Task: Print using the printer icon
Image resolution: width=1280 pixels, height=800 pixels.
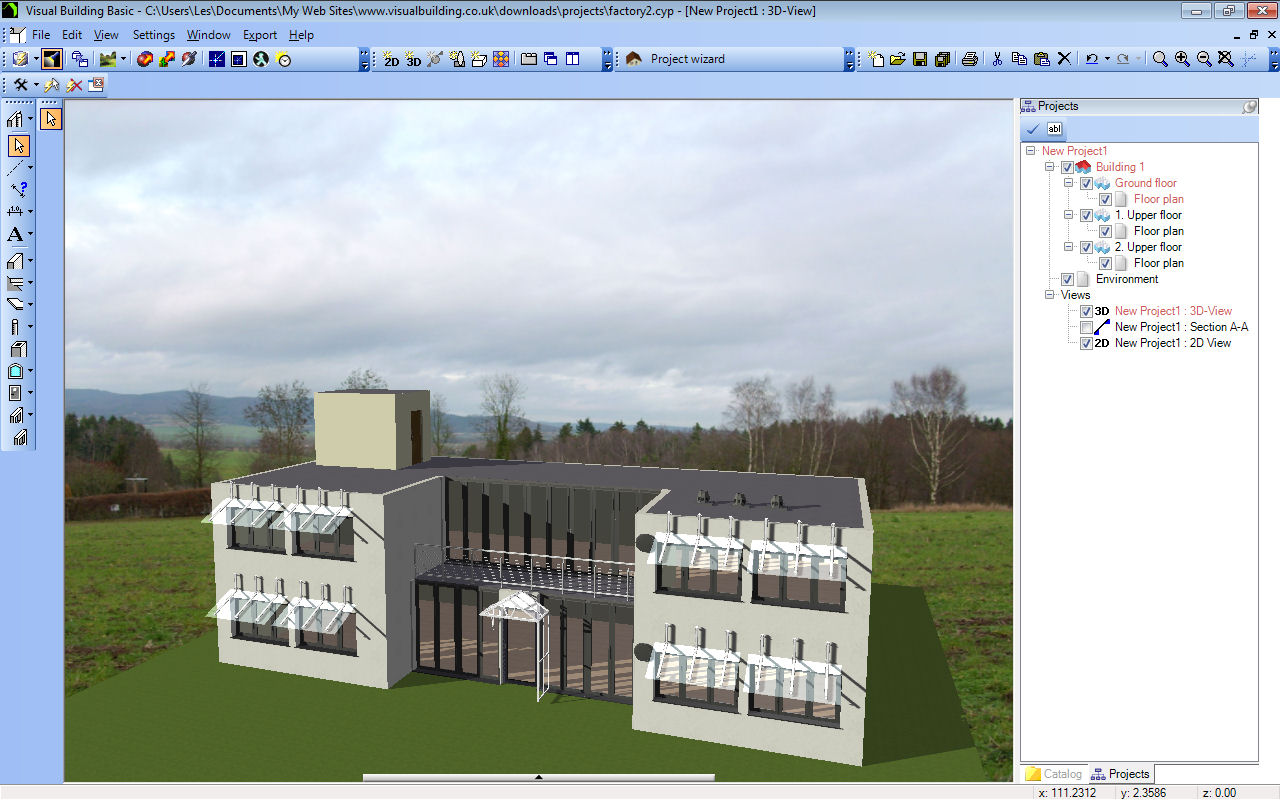Action: (x=969, y=60)
